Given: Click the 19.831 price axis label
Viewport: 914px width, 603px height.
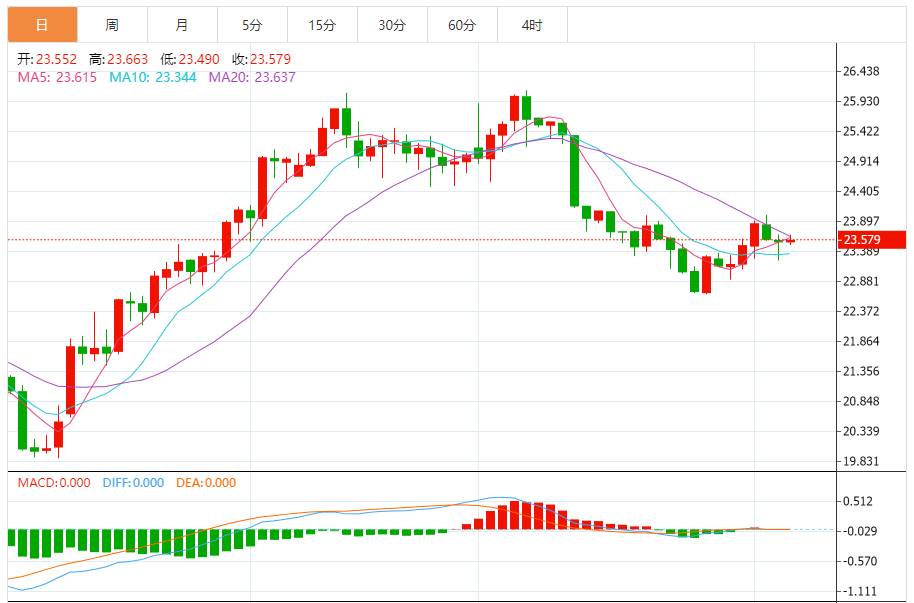Looking at the screenshot, I should [862, 461].
